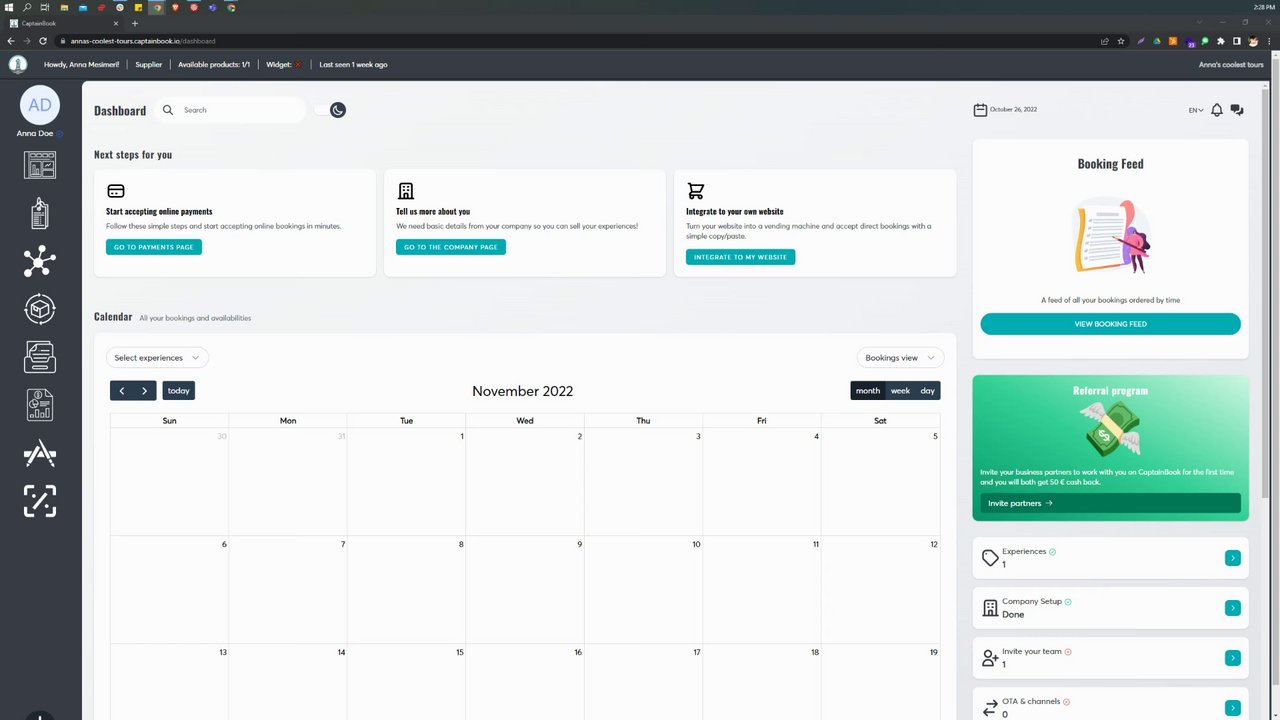Viewport: 1280px width, 720px height.
Task: Open the printer documents sidebar icon
Action: [40, 357]
